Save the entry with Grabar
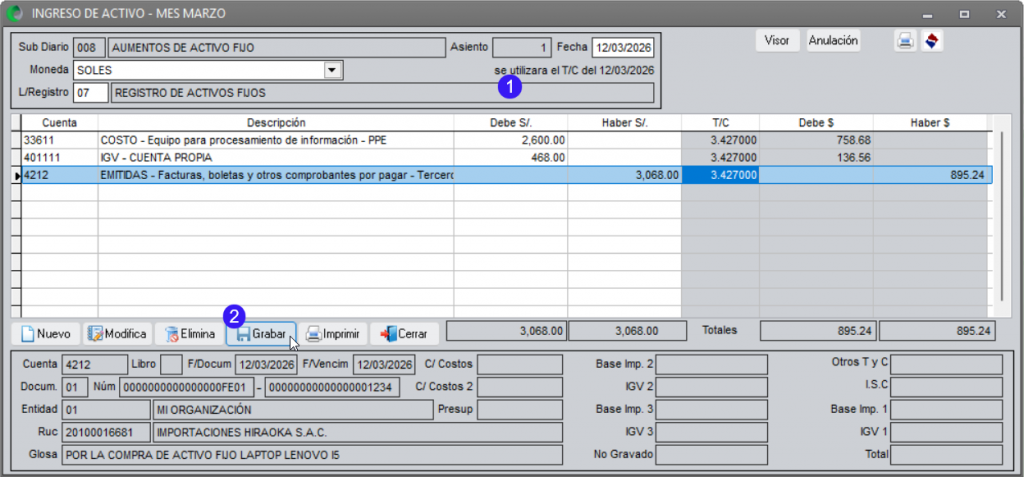 (261, 334)
